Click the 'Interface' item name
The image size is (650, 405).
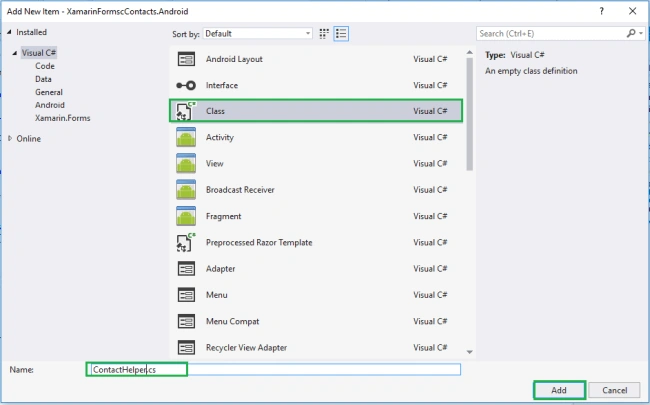[x=222, y=85]
